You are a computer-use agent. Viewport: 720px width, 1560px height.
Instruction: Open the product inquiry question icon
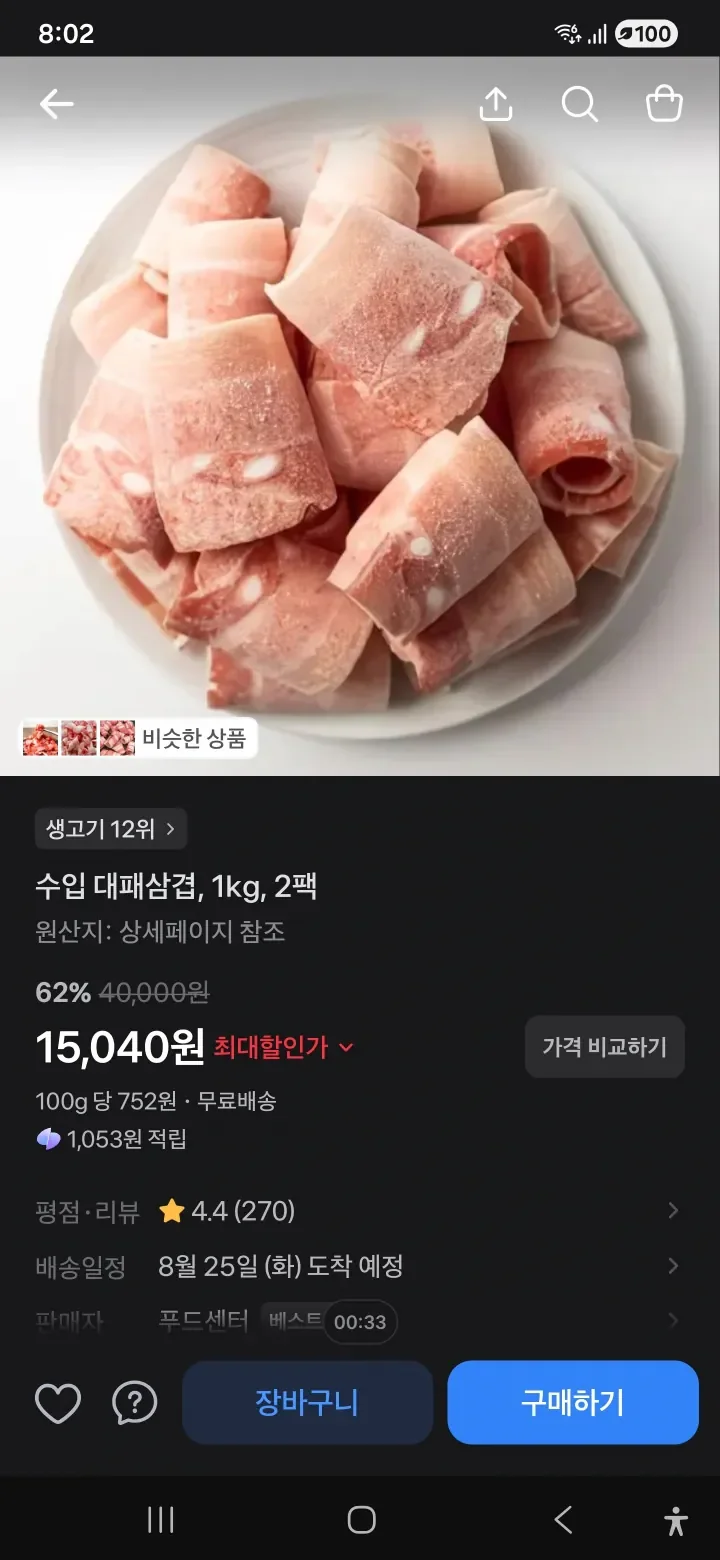135,1403
